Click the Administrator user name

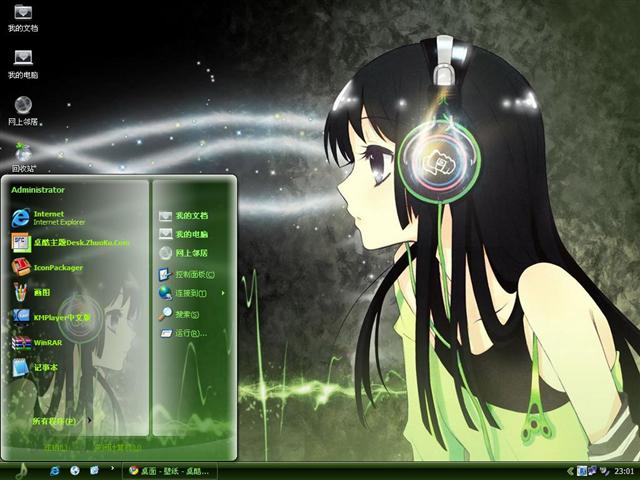[x=38, y=190]
